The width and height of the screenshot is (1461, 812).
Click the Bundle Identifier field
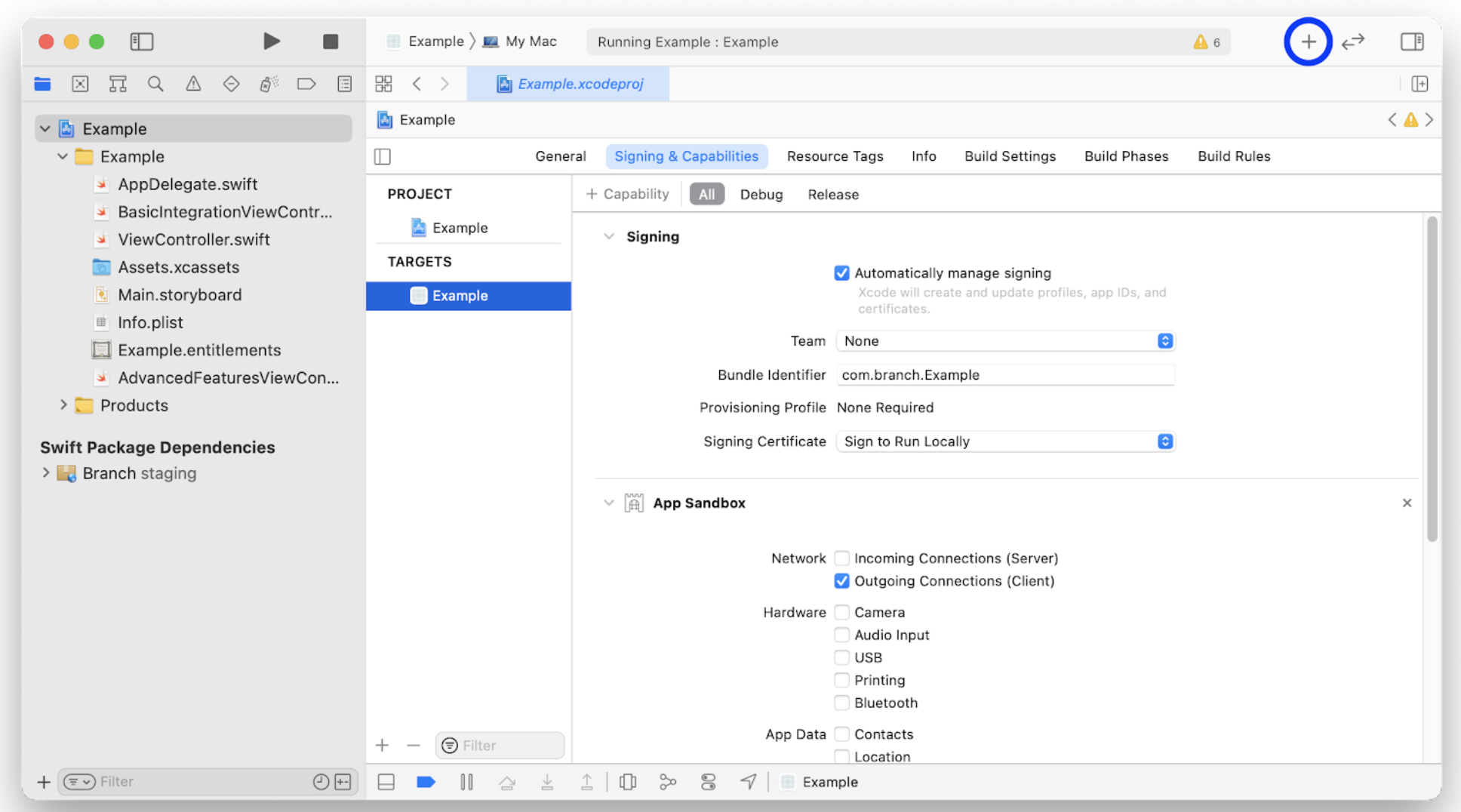[x=1005, y=375]
